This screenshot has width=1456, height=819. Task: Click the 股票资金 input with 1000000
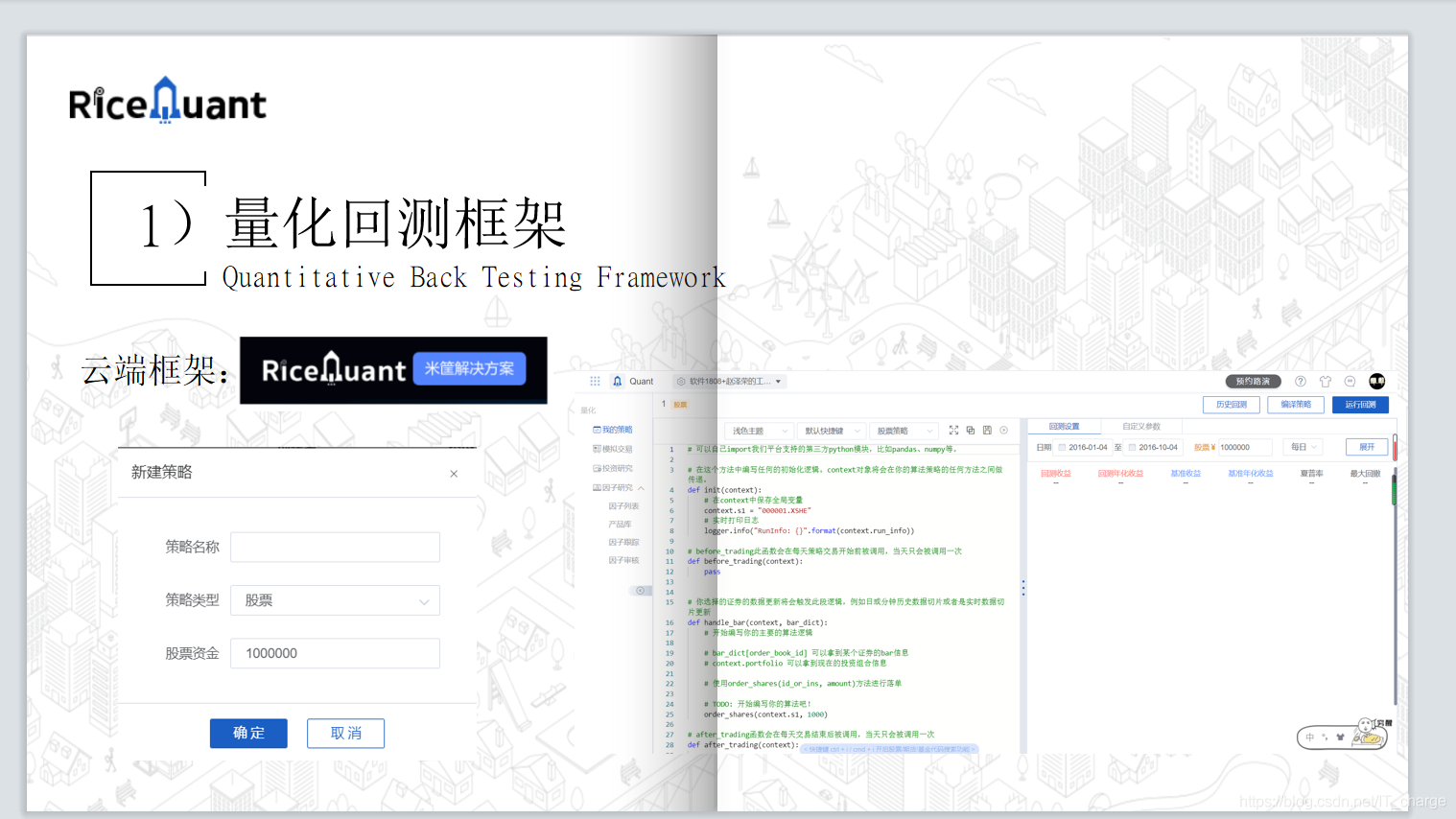point(335,653)
